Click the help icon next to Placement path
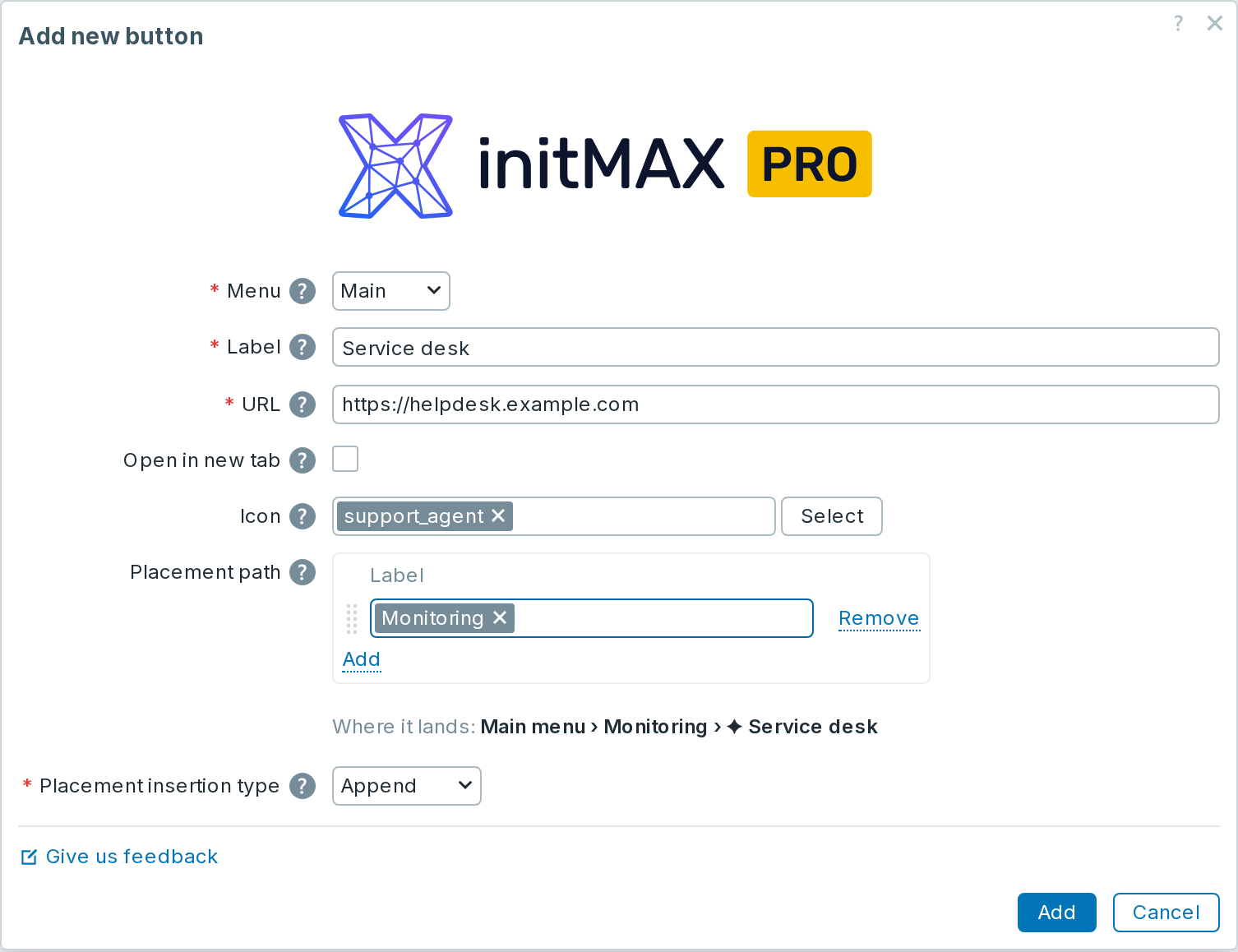Viewport: 1238px width, 952px height. pos(303,572)
